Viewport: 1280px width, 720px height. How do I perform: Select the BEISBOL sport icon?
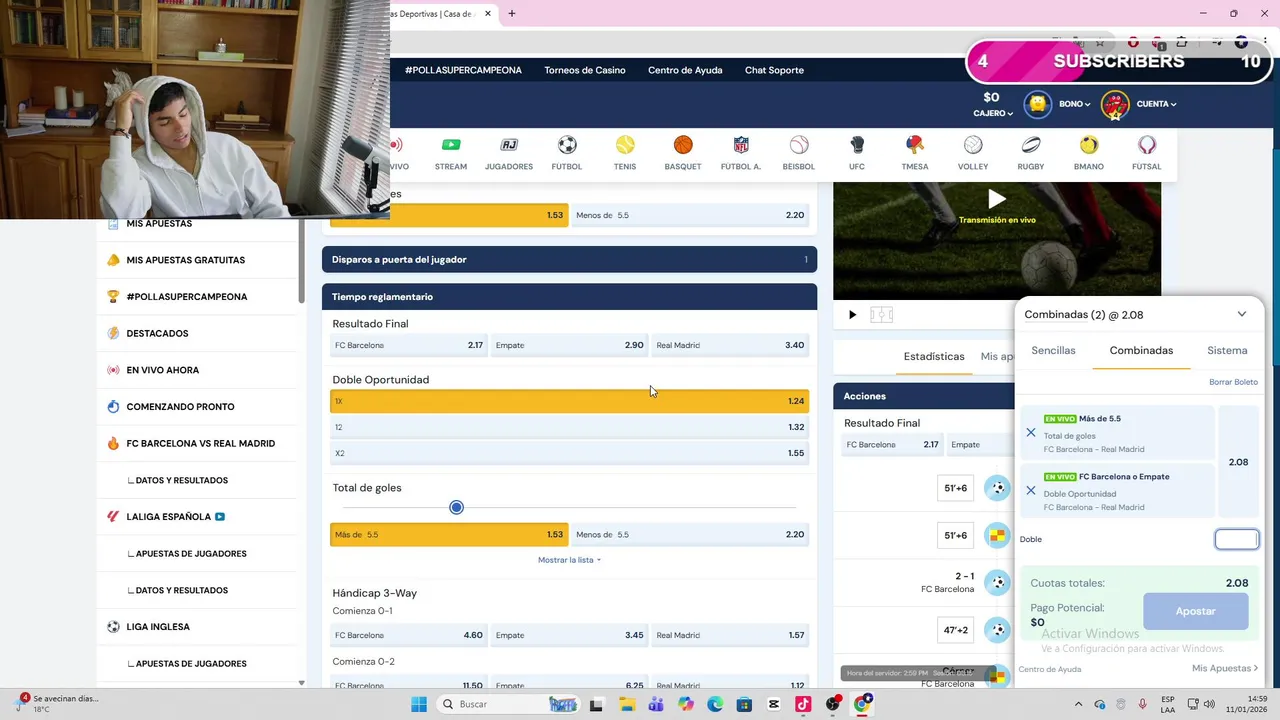point(799,153)
